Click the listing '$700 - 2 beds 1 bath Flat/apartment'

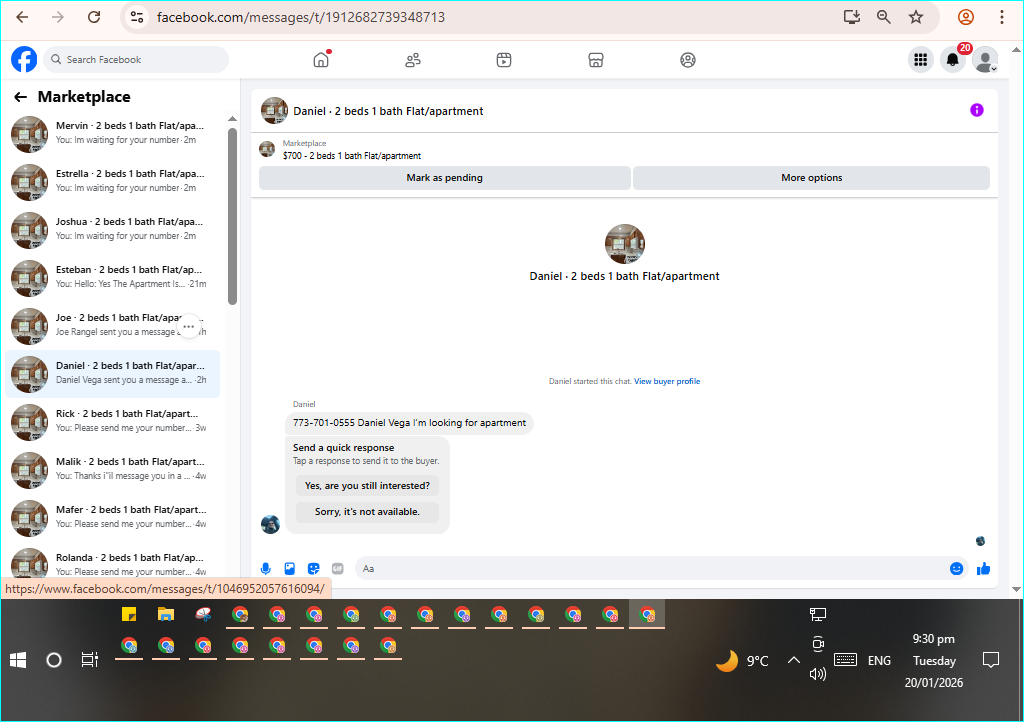click(x=351, y=156)
